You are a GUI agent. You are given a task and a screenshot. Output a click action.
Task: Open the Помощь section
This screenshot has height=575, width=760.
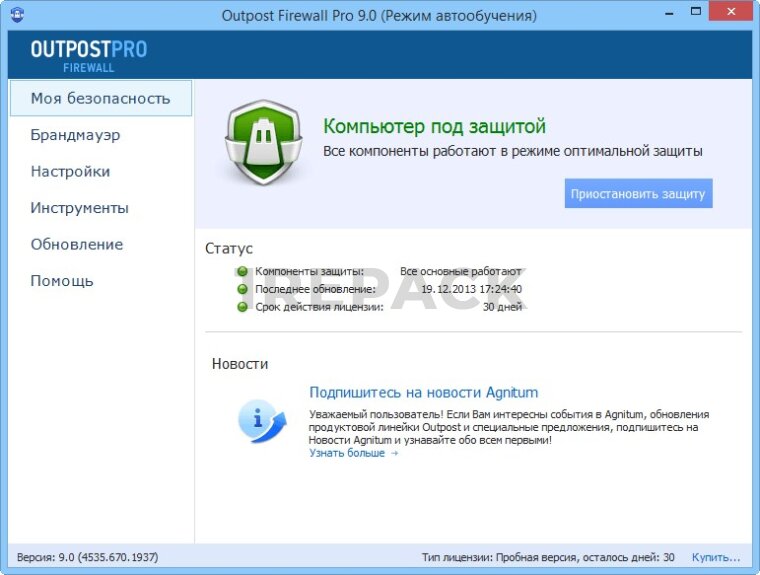(x=62, y=281)
